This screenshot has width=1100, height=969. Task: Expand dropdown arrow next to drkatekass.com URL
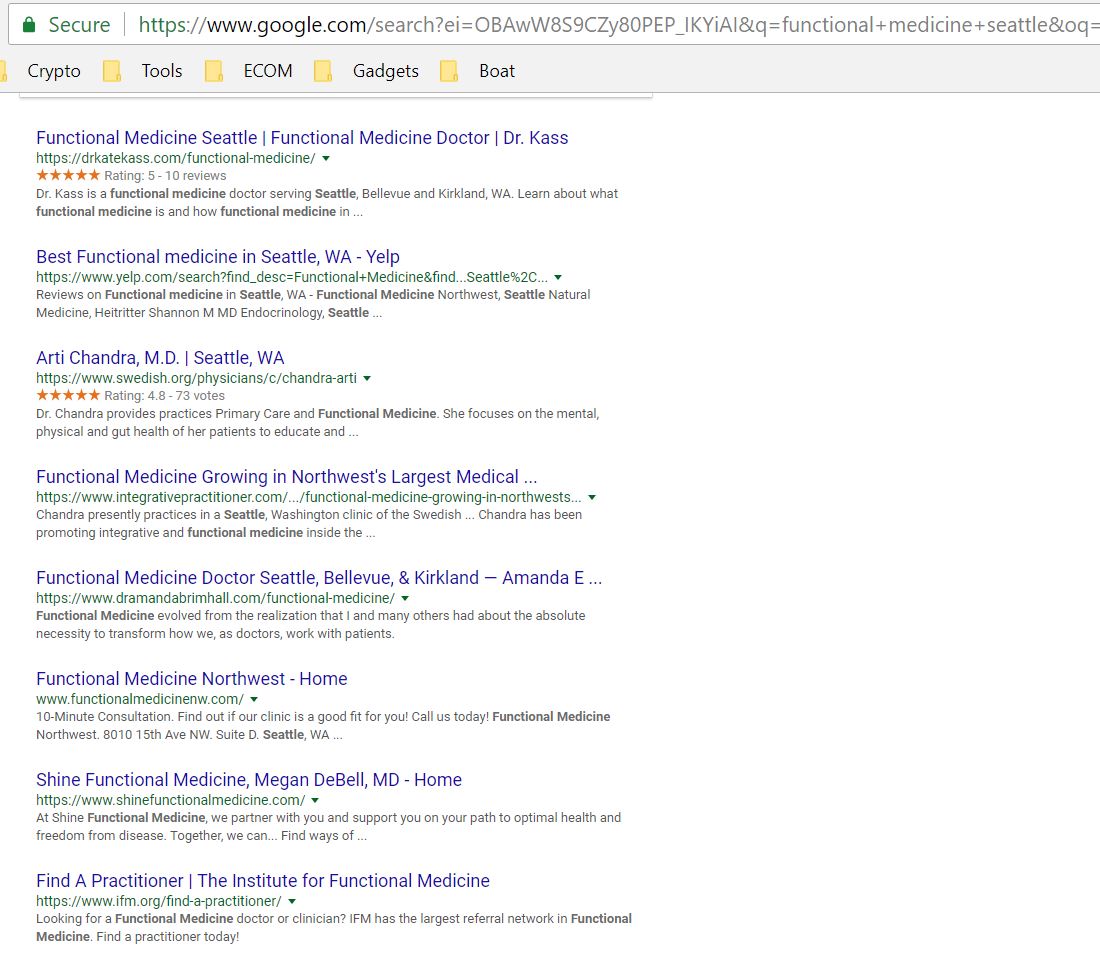pos(326,159)
